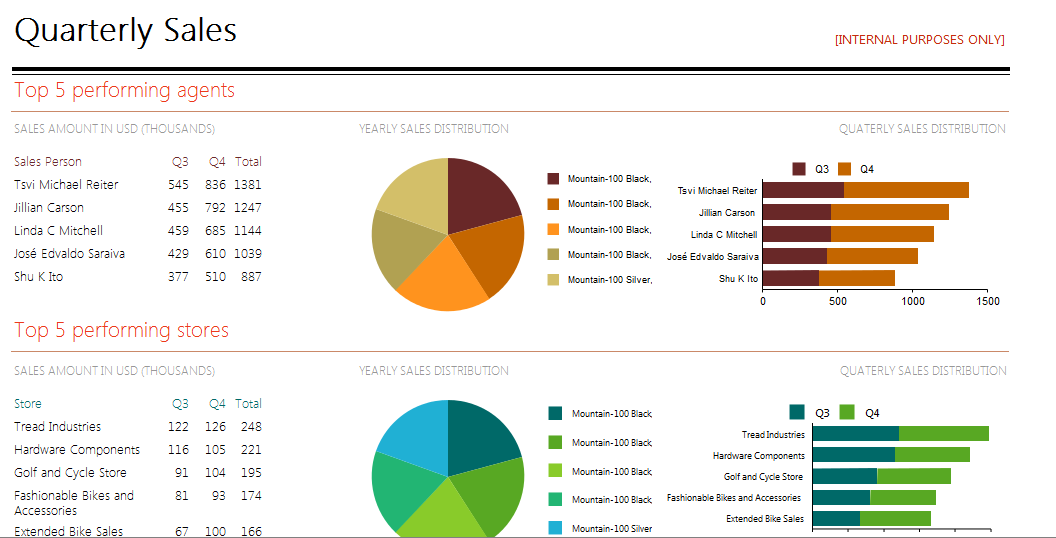Click the [INTERNAL PURPOSES ONLY] notice
Screen dimensions: 1056x538
click(919, 40)
